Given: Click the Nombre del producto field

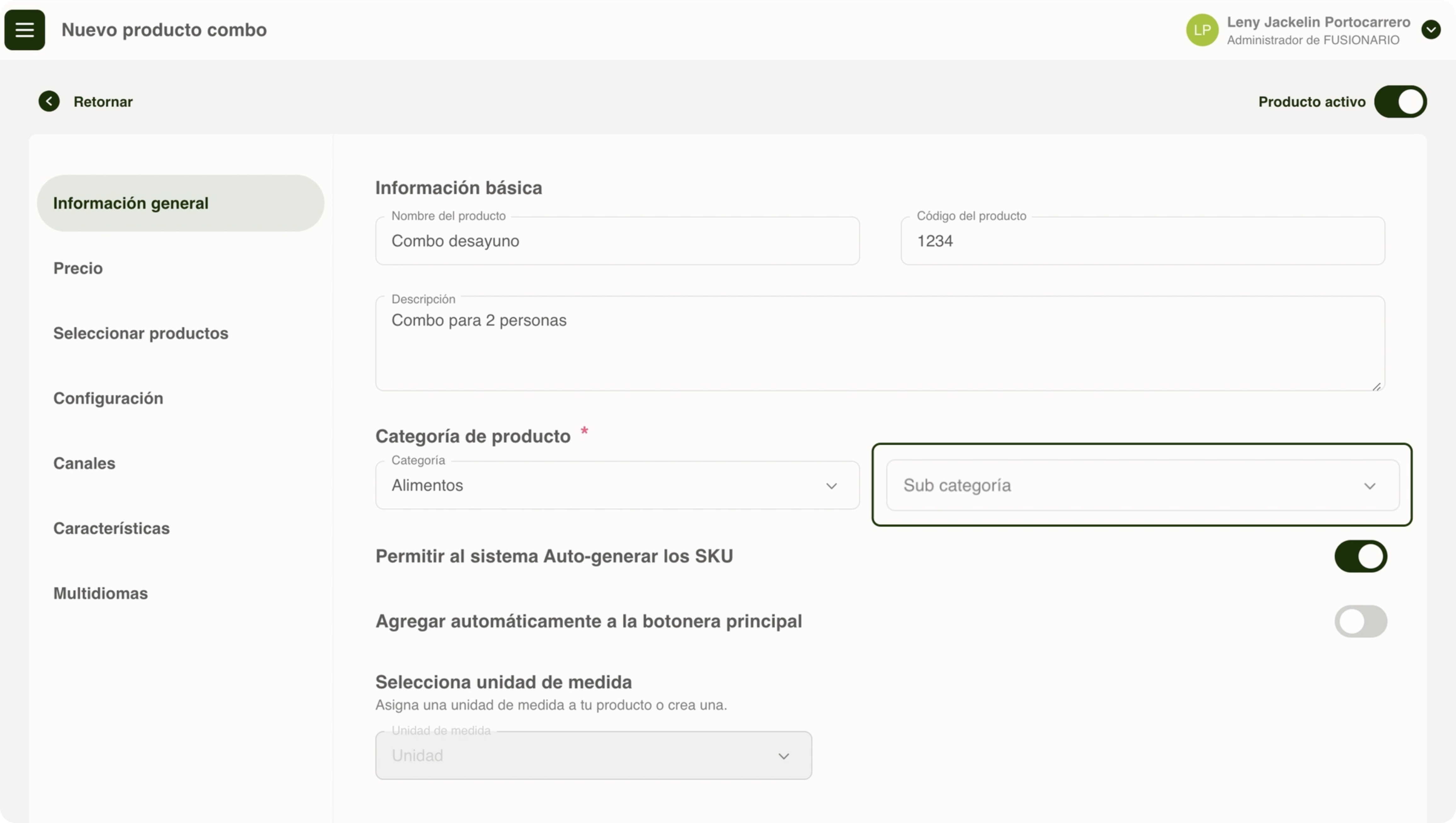Looking at the screenshot, I should tap(617, 241).
